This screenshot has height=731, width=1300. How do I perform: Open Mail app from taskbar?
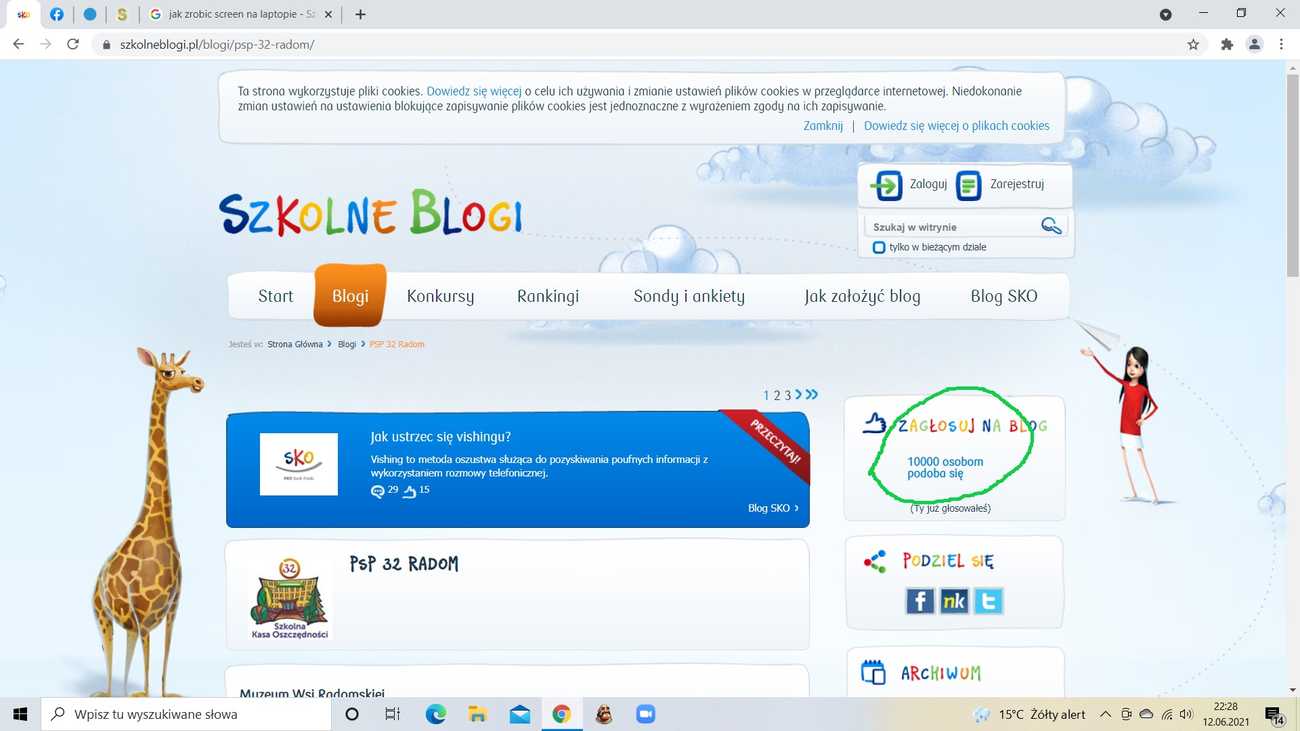519,714
